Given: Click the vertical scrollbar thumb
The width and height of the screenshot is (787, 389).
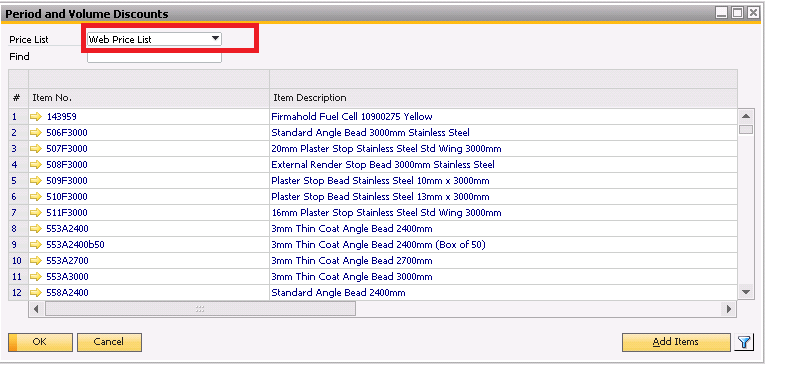Looking at the screenshot, I should click(746, 129).
